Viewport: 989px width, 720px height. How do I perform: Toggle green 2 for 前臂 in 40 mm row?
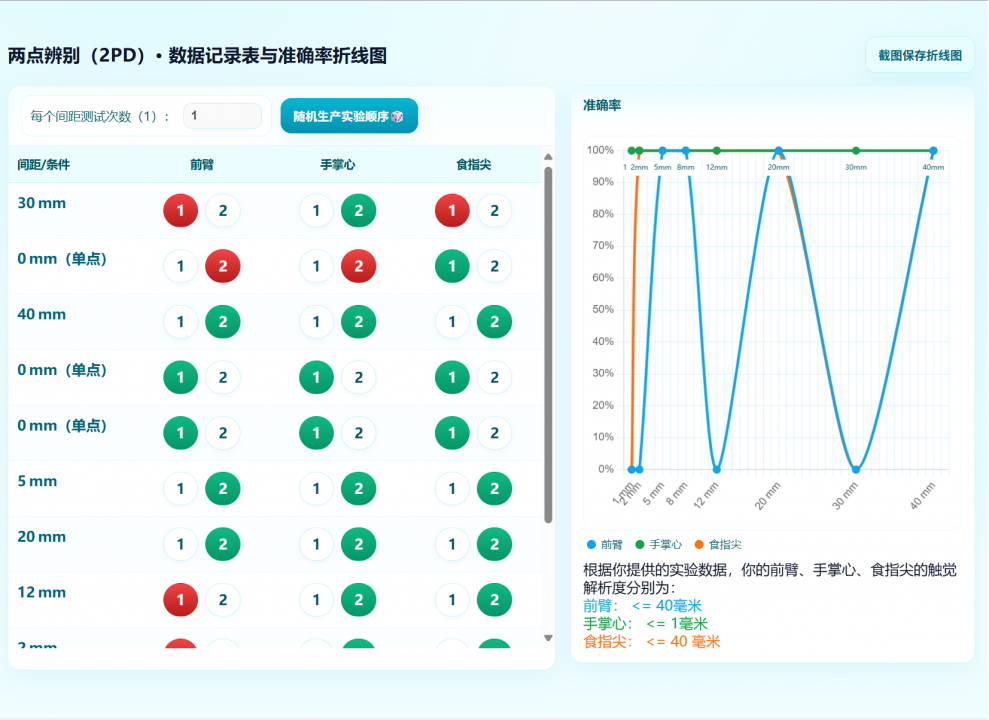(223, 322)
